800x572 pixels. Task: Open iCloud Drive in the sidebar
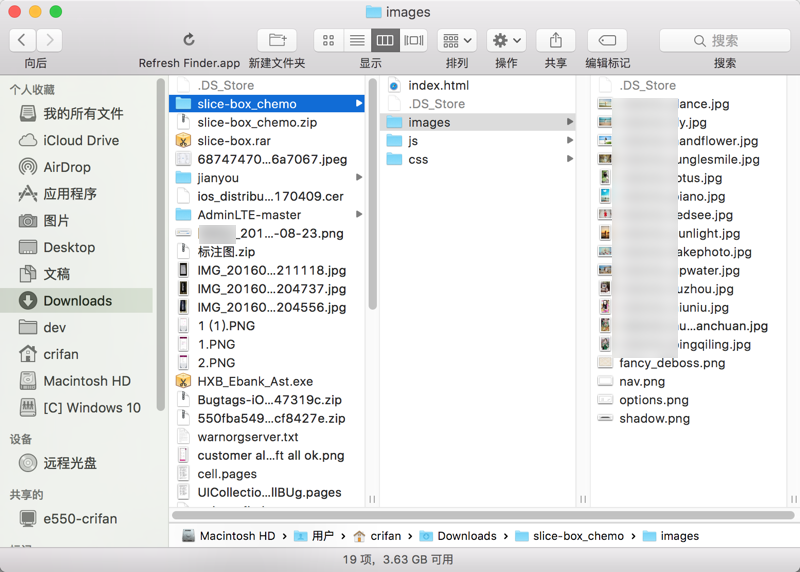click(77, 140)
